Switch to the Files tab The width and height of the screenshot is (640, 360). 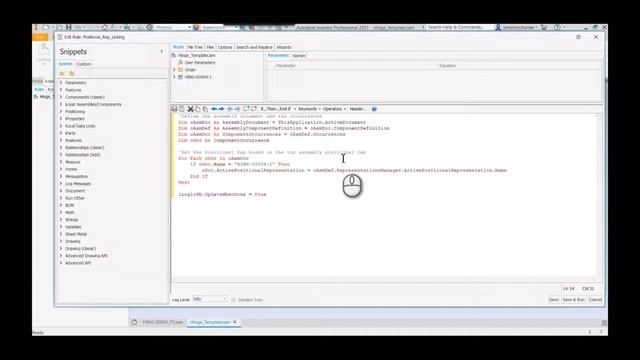tap(210, 47)
